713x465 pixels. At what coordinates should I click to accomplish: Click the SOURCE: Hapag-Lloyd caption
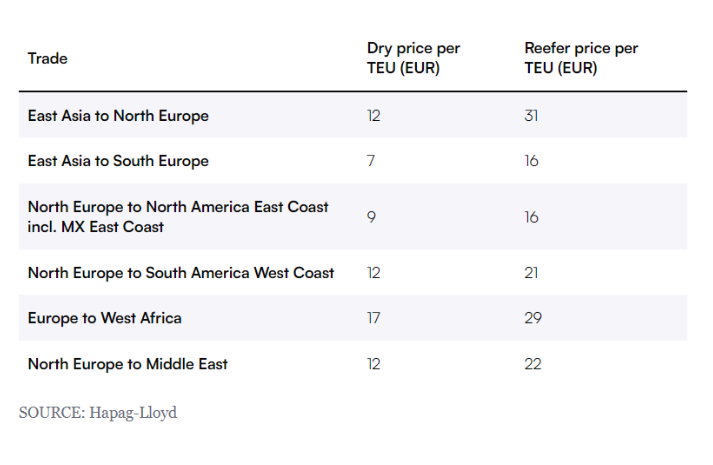coord(98,413)
